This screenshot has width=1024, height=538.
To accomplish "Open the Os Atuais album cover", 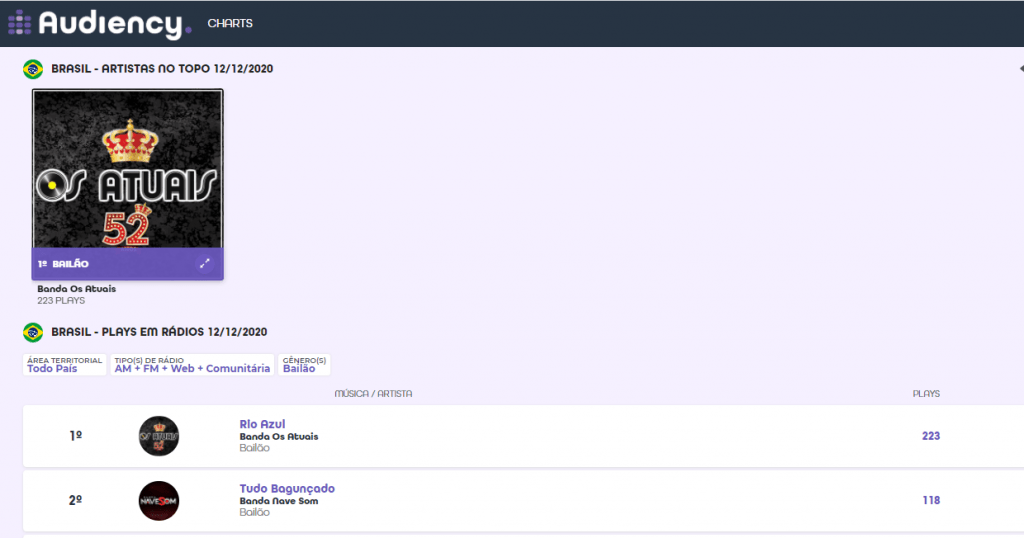I will [127, 169].
